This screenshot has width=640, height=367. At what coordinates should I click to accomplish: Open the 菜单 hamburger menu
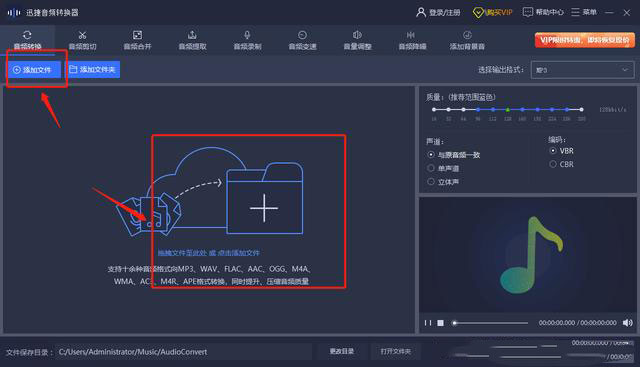tap(584, 12)
